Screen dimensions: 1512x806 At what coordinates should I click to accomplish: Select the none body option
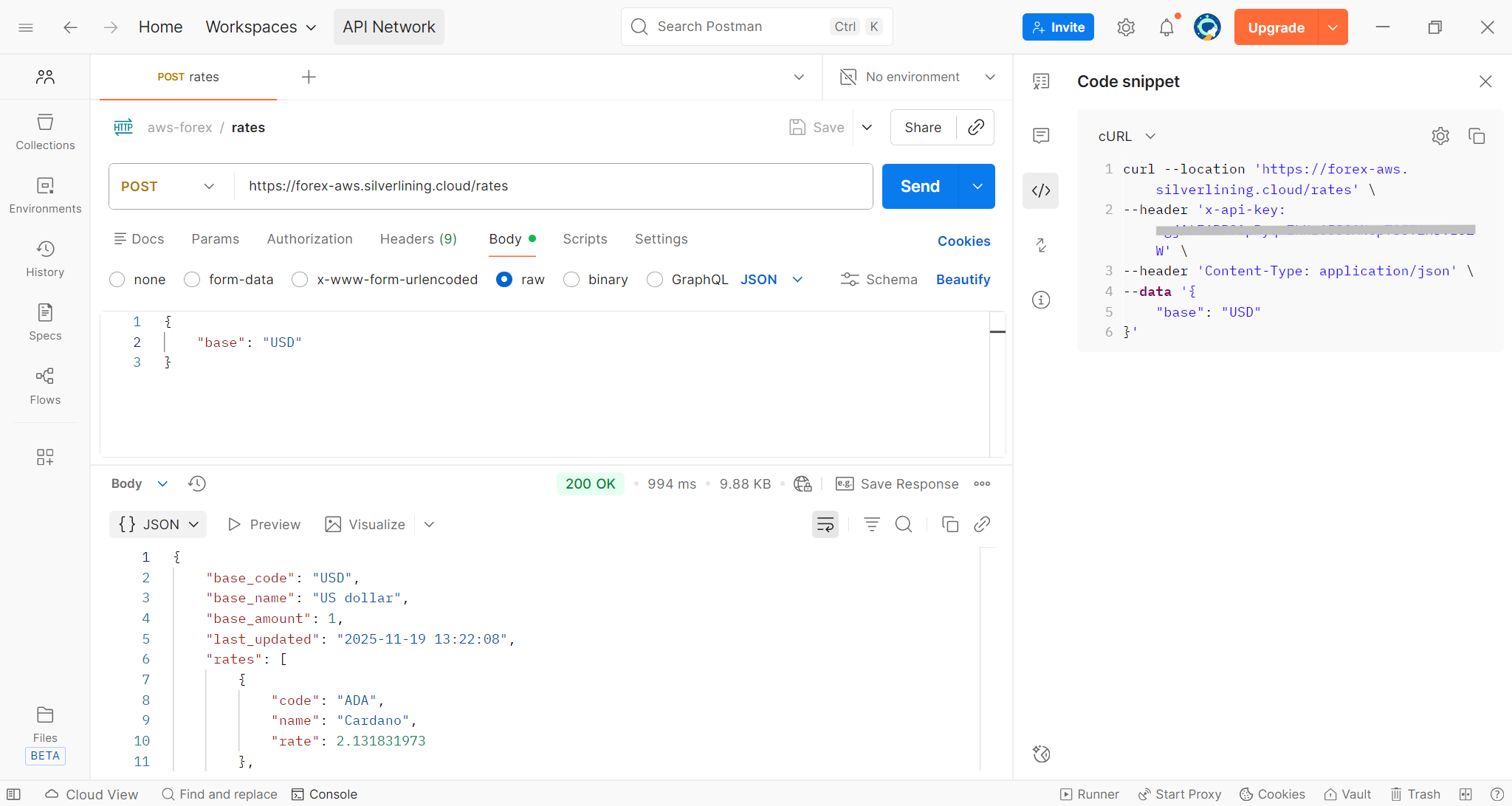(117, 280)
